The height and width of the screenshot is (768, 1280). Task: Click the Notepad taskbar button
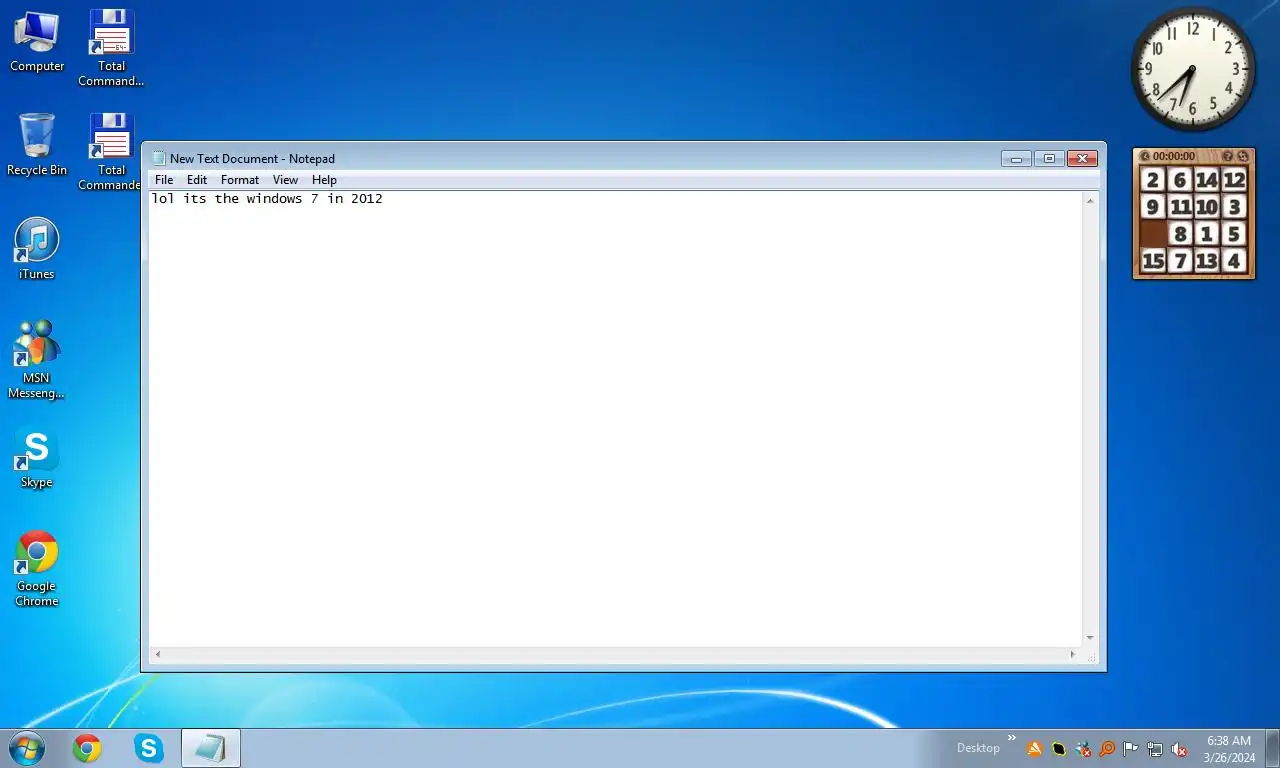pos(211,748)
